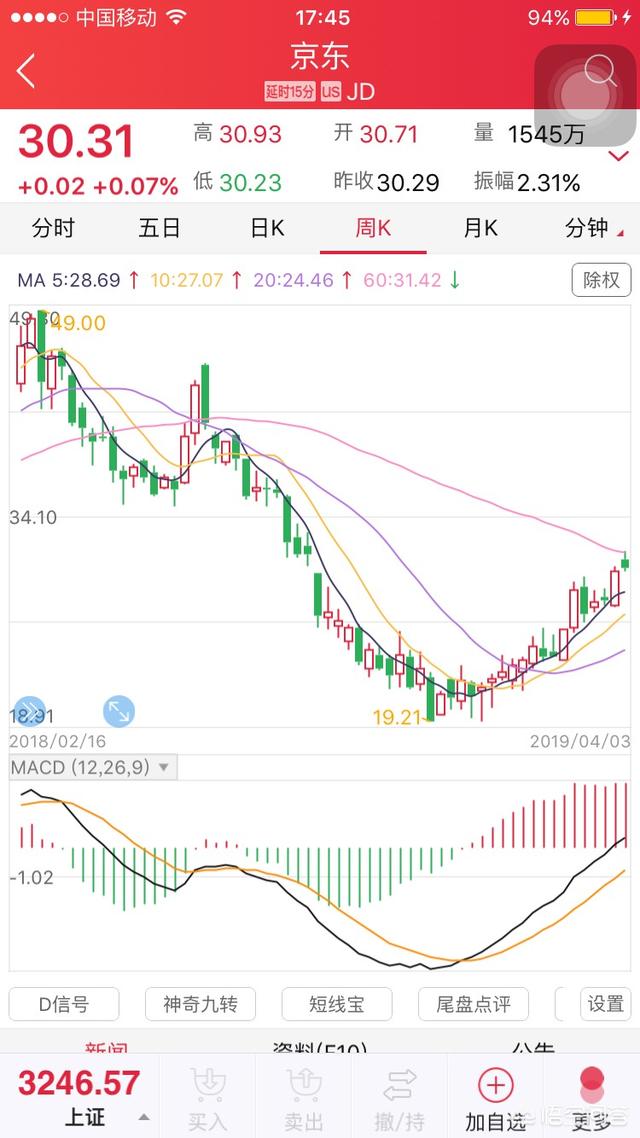Switch to the 日K tab

click(267, 228)
